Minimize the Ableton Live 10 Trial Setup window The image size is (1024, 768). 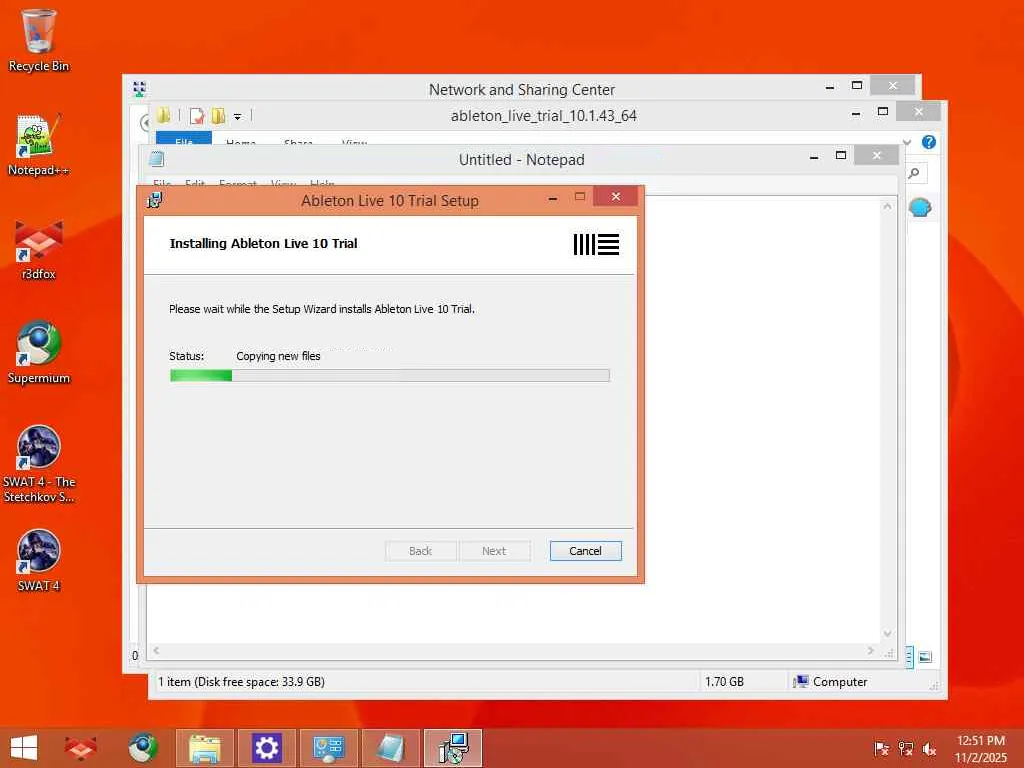pos(553,198)
